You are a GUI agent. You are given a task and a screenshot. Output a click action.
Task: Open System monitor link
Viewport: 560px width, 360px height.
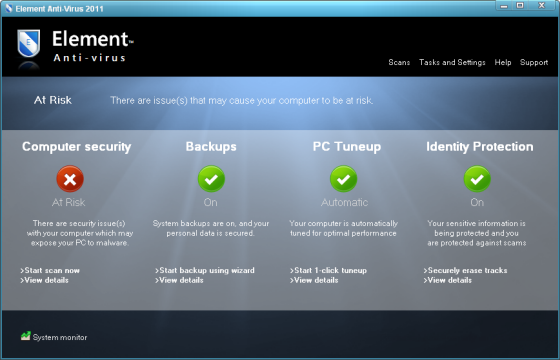[x=60, y=337]
